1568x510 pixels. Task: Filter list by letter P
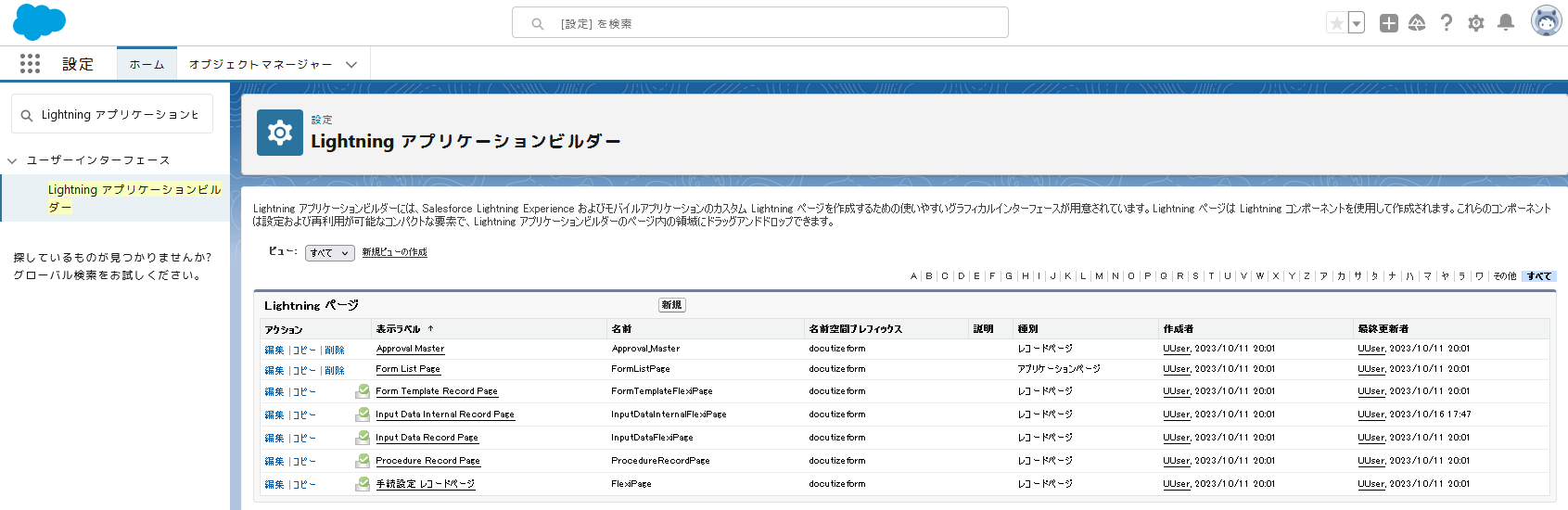1148,276
